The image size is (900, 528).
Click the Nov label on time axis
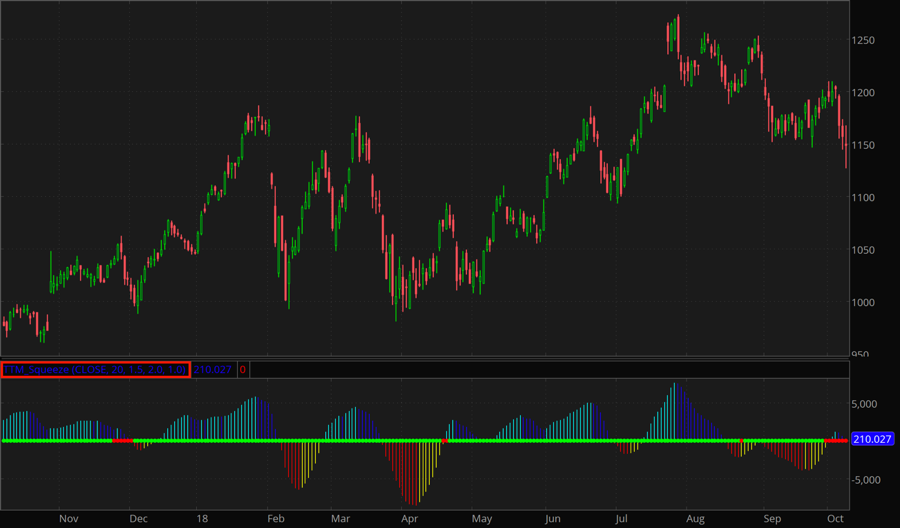[68, 519]
